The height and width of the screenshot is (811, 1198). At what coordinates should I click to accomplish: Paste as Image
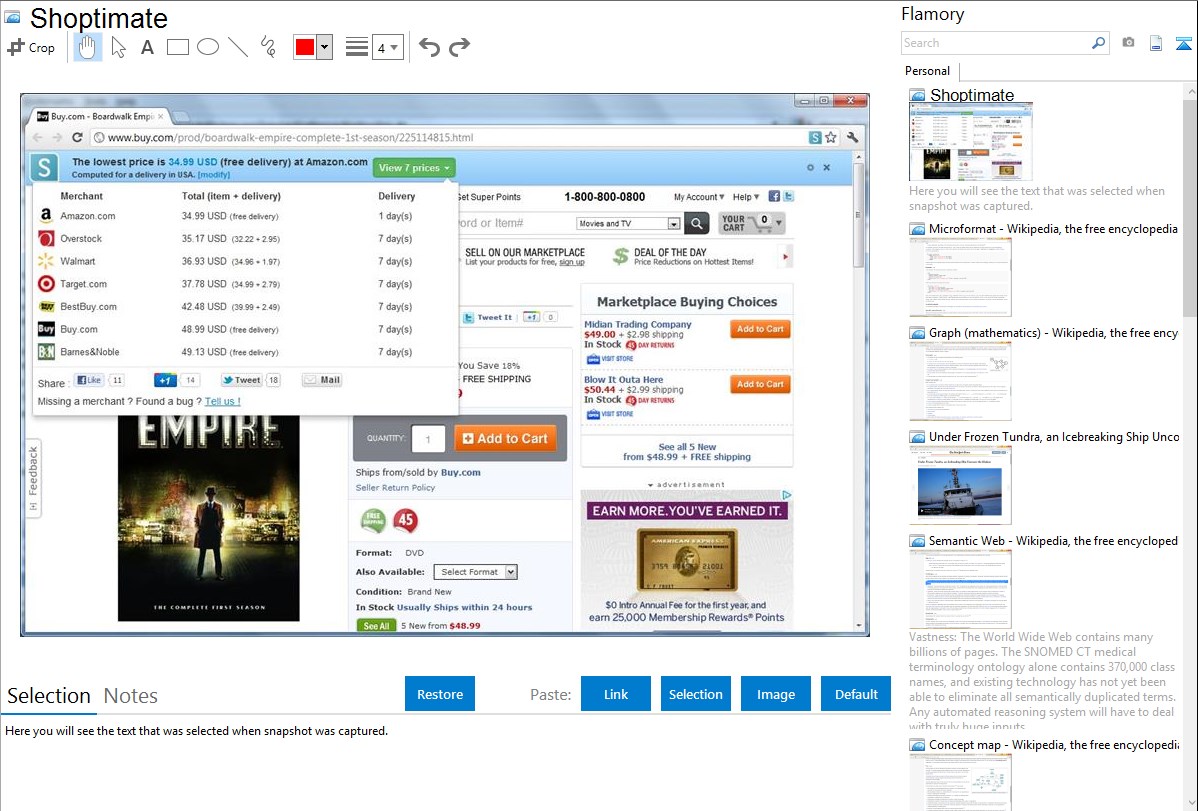[775, 694]
